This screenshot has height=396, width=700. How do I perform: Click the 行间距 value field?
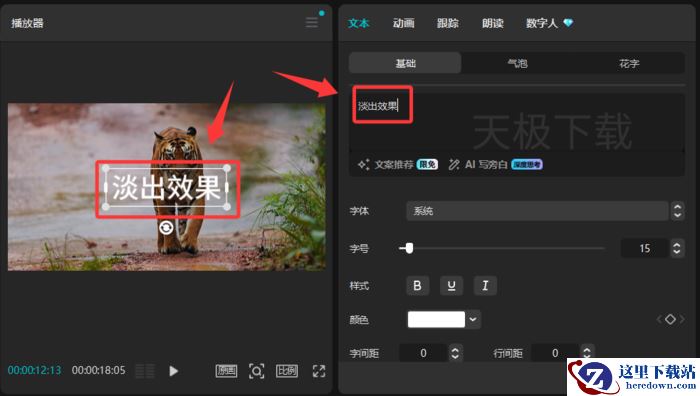(555, 353)
